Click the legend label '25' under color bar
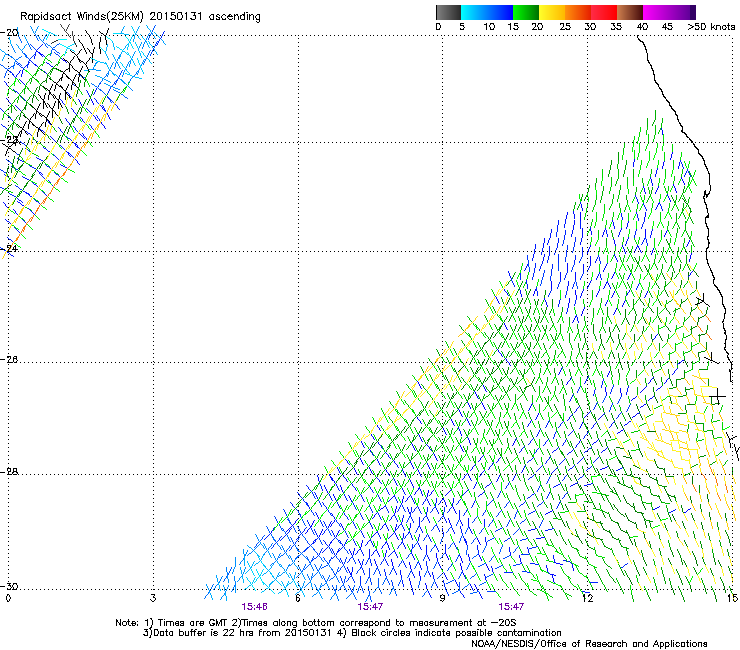Viewport: 740px width, 650px height. tap(565, 27)
